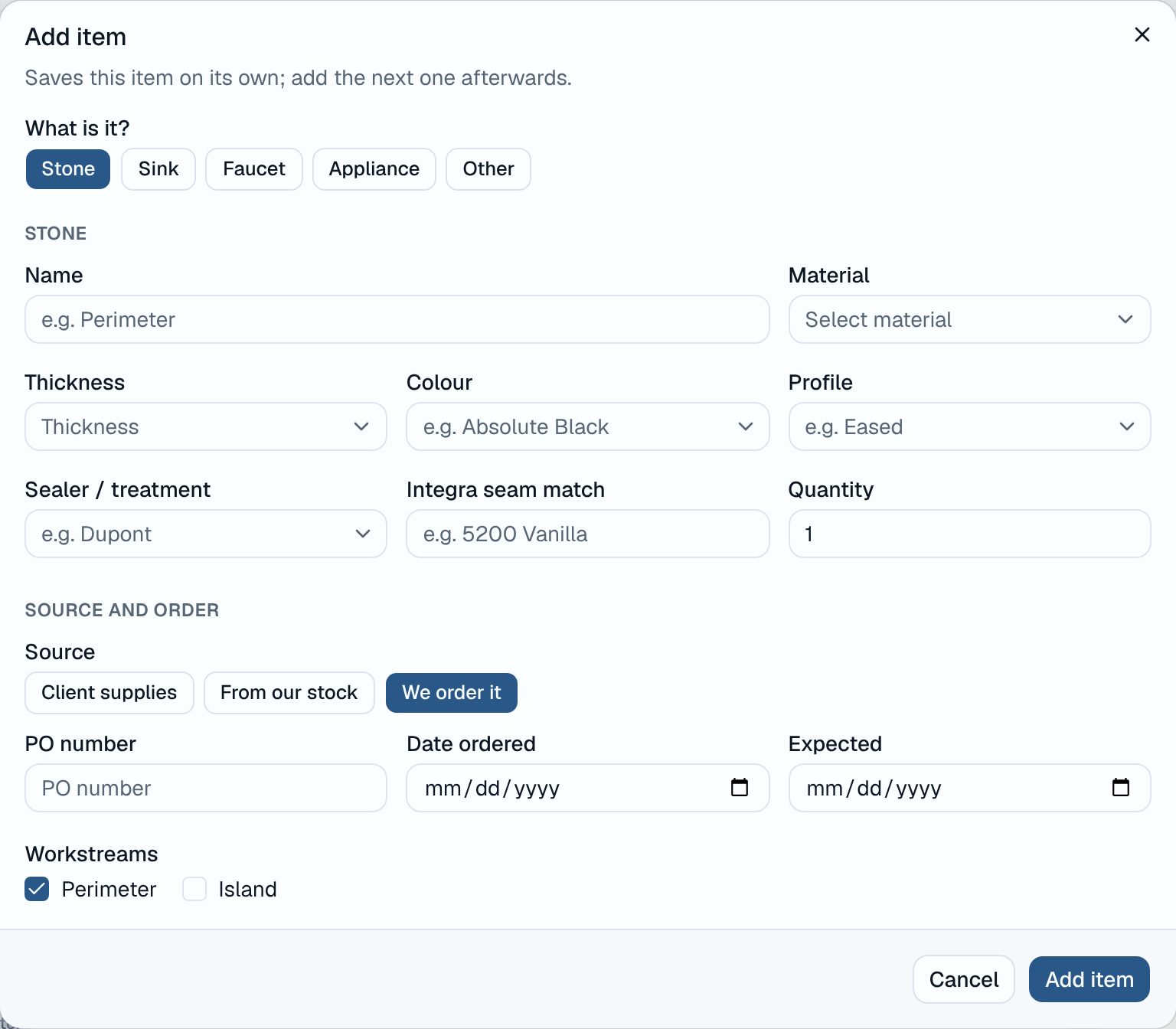Screen dimensions: 1176x1029
Task: Open the Expected date calendar picker icon
Action: (1120, 787)
